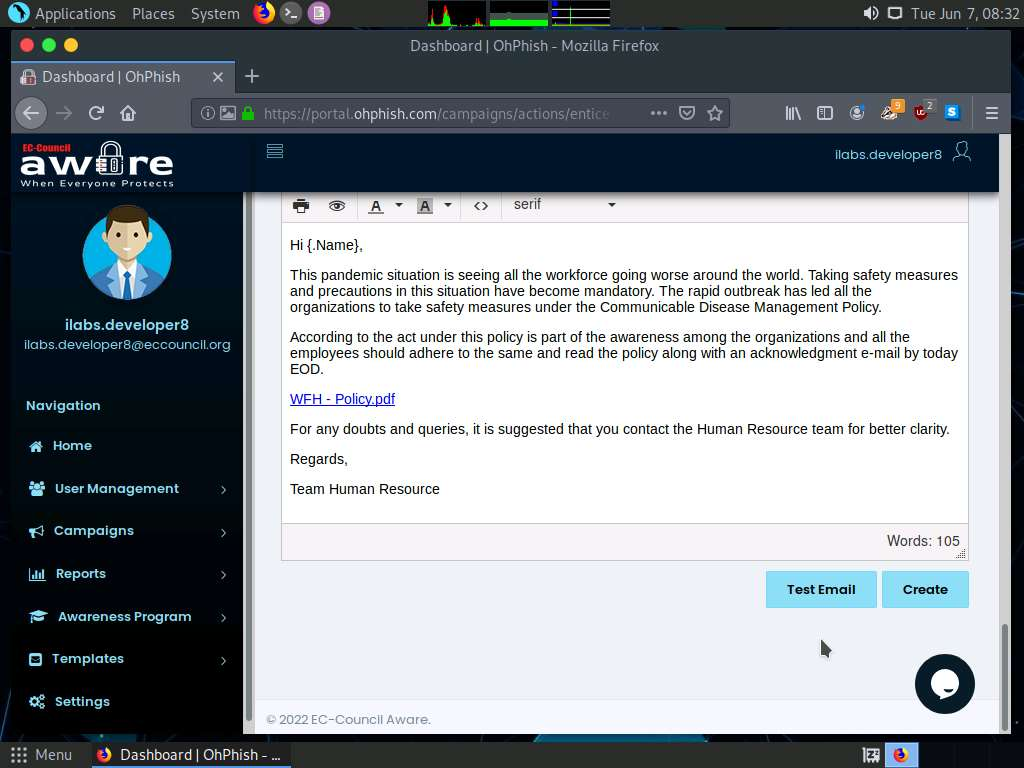Click the ilabs.developer8 username in the header
This screenshot has height=768, width=1024.
(888, 155)
